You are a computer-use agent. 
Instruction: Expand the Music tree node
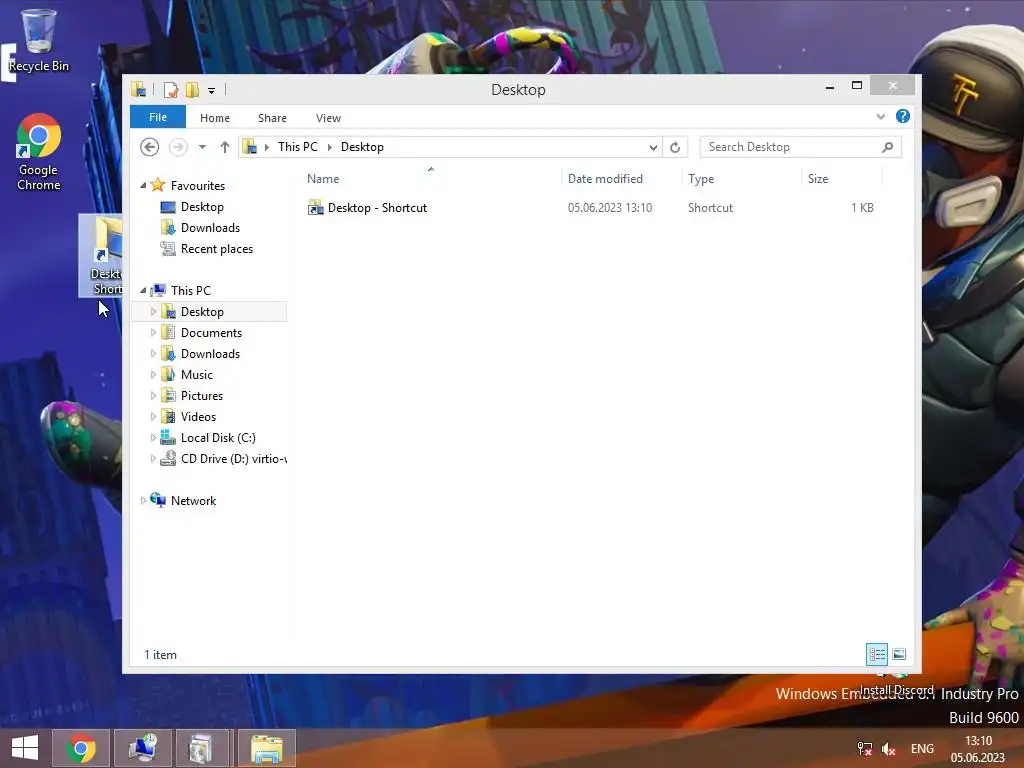153,375
